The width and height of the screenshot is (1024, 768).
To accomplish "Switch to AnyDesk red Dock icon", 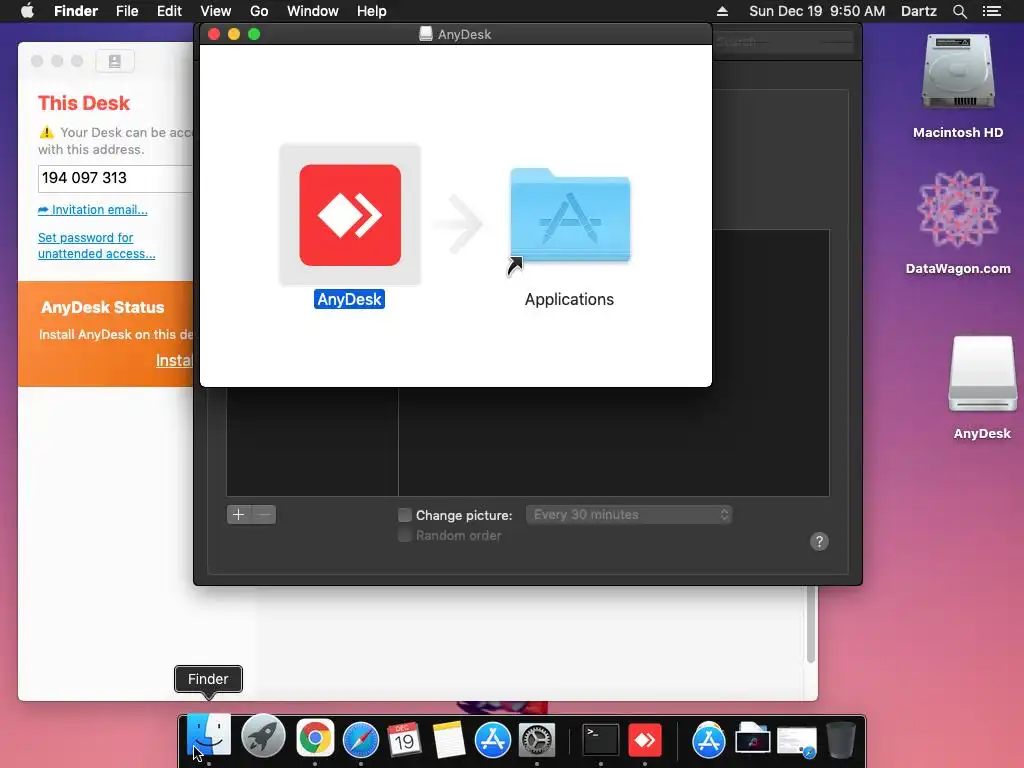I will click(x=645, y=739).
